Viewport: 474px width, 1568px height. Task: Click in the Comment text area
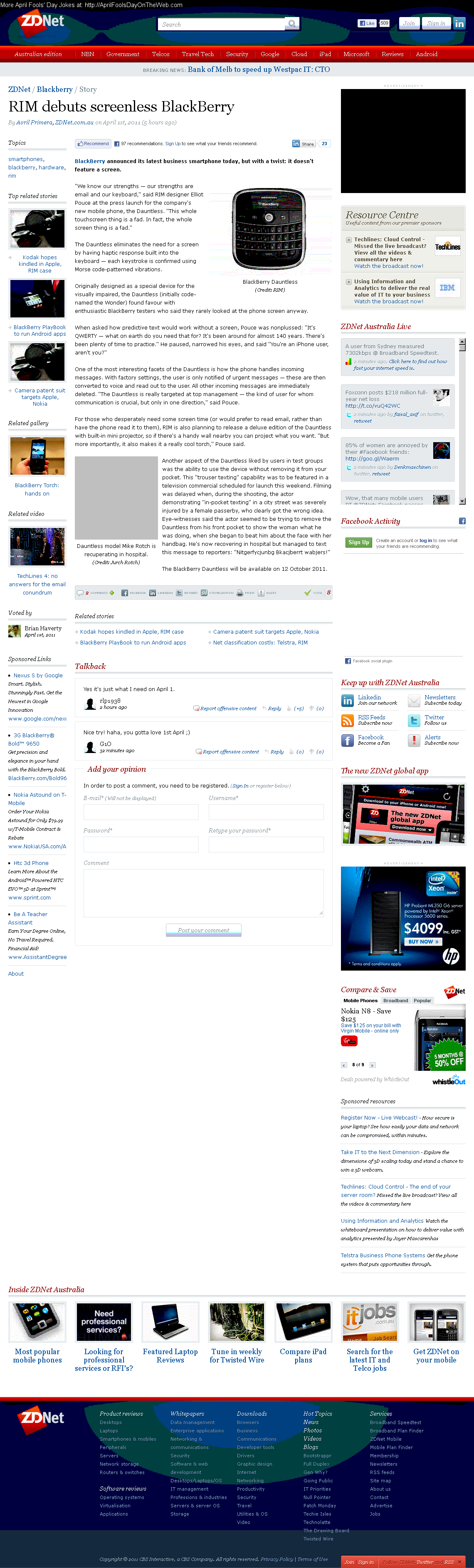(203, 892)
